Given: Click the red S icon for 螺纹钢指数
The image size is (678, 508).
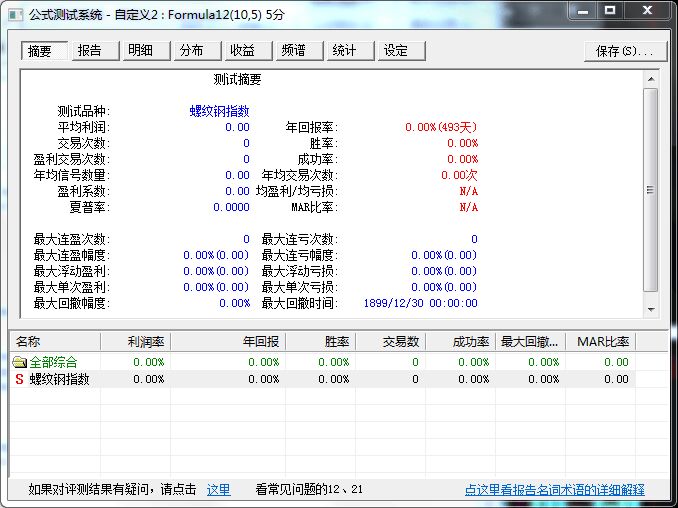Looking at the screenshot, I should (x=19, y=380).
